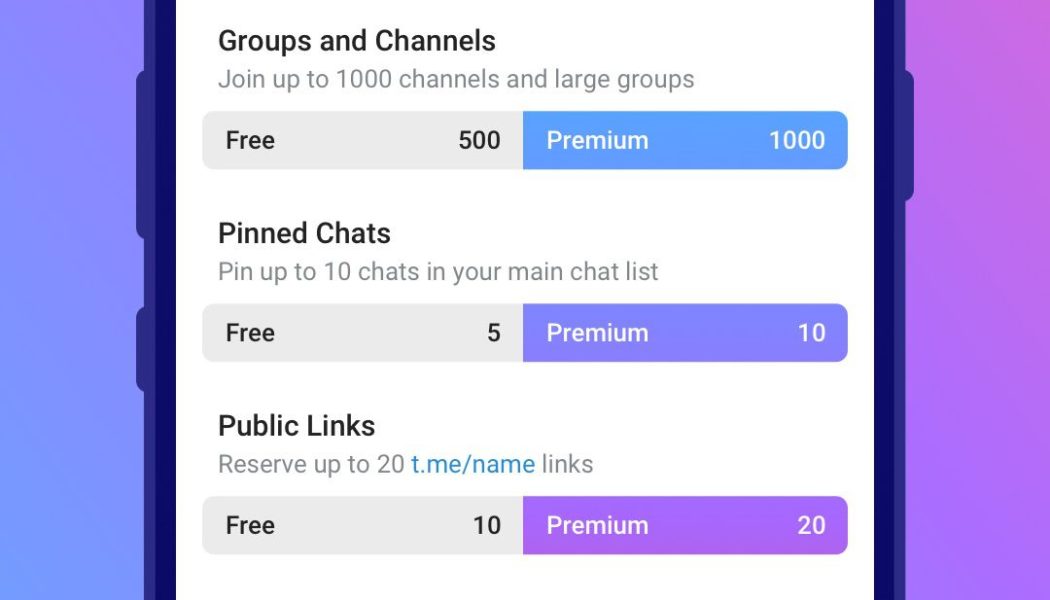The height and width of the screenshot is (600, 1050).
Task: Toggle the Premium side of Pinned Chats bar
Action: click(x=684, y=332)
